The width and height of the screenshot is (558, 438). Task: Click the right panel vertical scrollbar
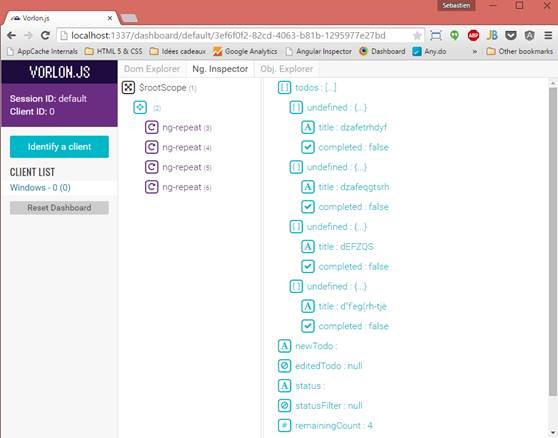[x=553, y=242]
